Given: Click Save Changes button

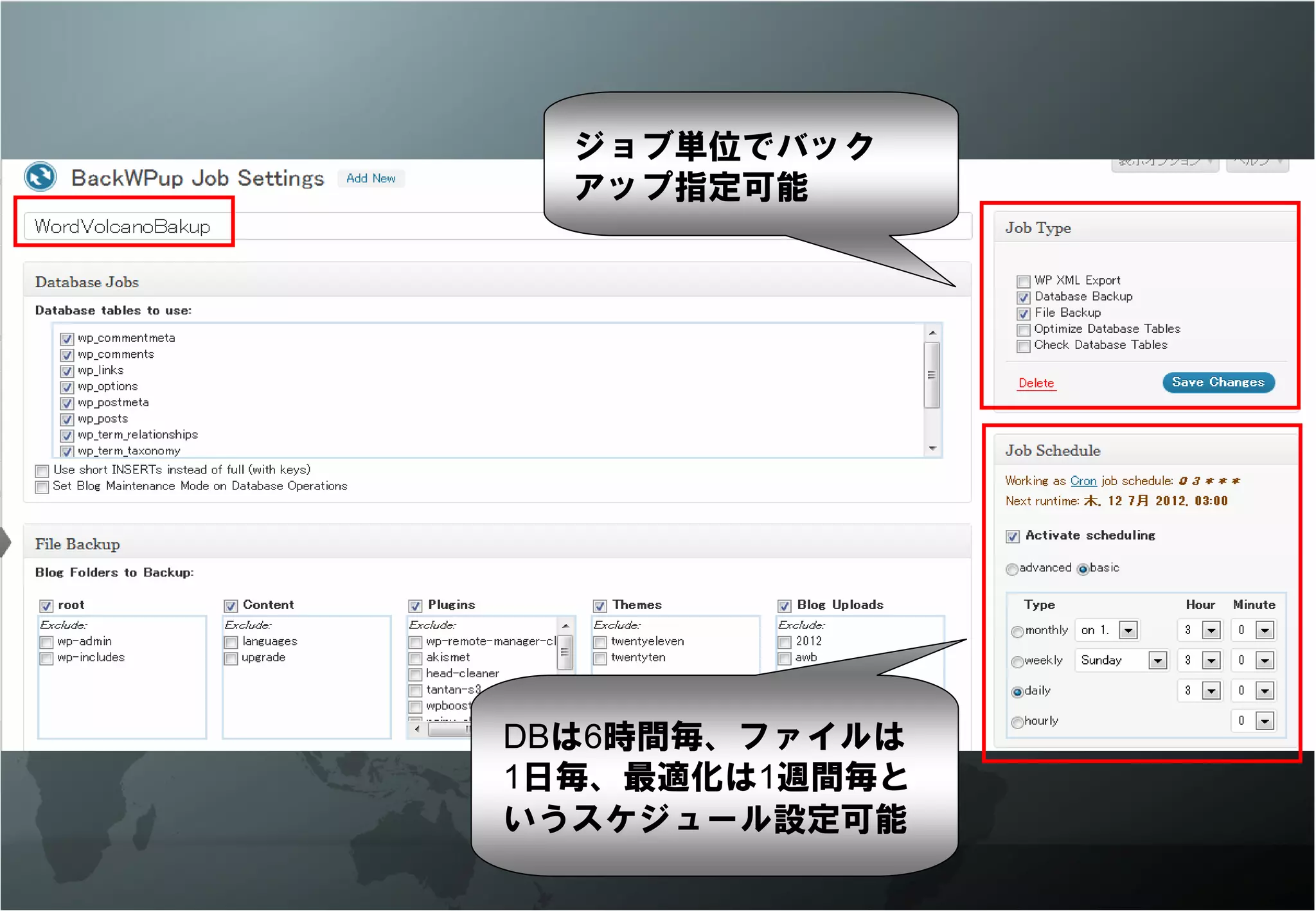Looking at the screenshot, I should pyautogui.click(x=1218, y=382).
